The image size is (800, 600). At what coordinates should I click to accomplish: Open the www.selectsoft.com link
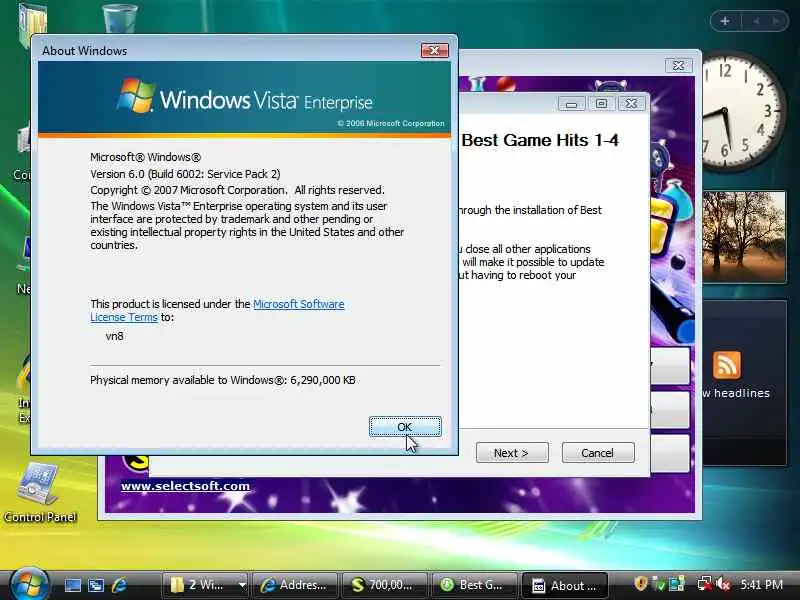pos(185,486)
